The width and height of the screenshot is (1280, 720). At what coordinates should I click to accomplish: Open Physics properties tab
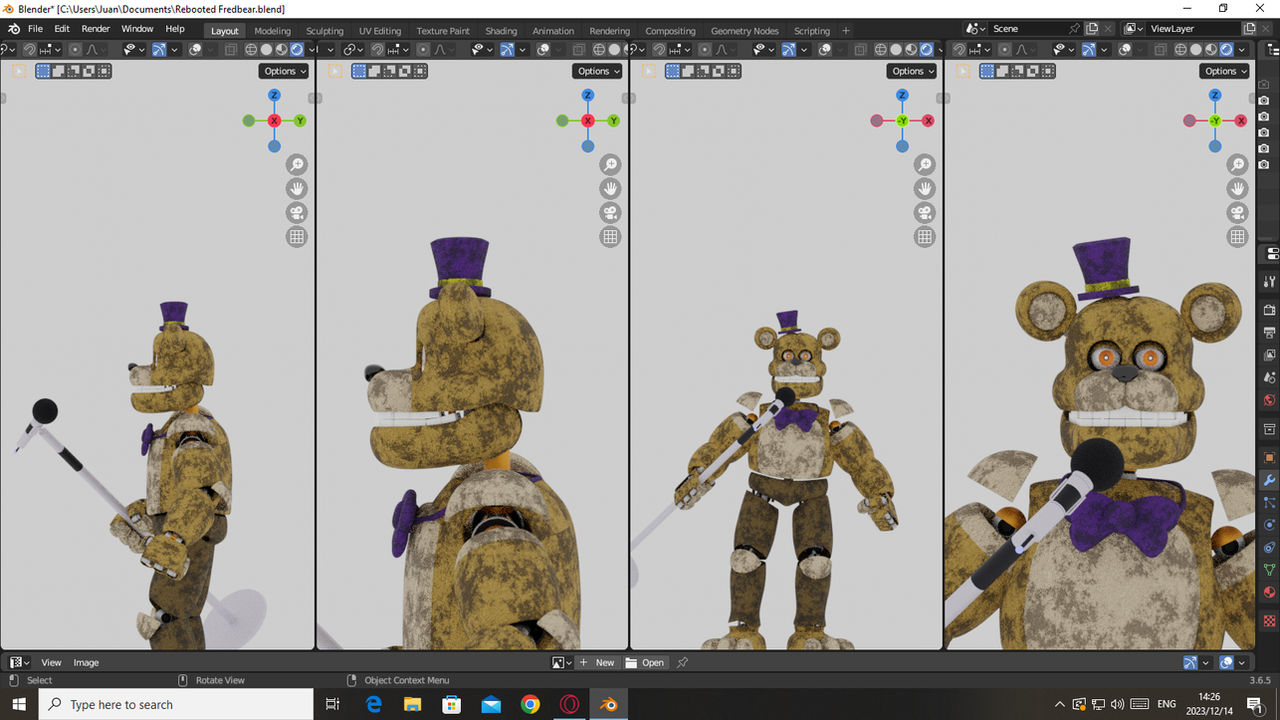[x=1270, y=525]
